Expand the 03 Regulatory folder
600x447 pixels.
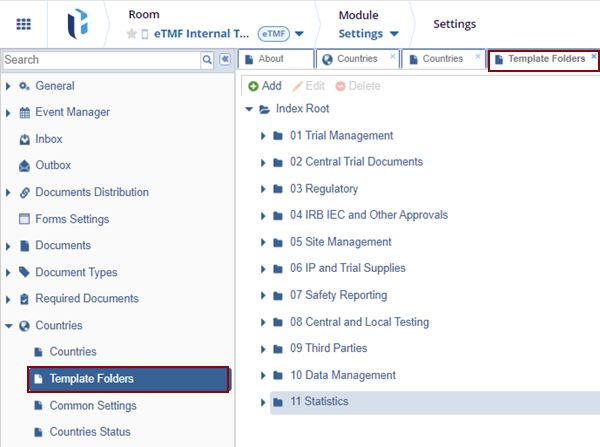pyautogui.click(x=262, y=189)
